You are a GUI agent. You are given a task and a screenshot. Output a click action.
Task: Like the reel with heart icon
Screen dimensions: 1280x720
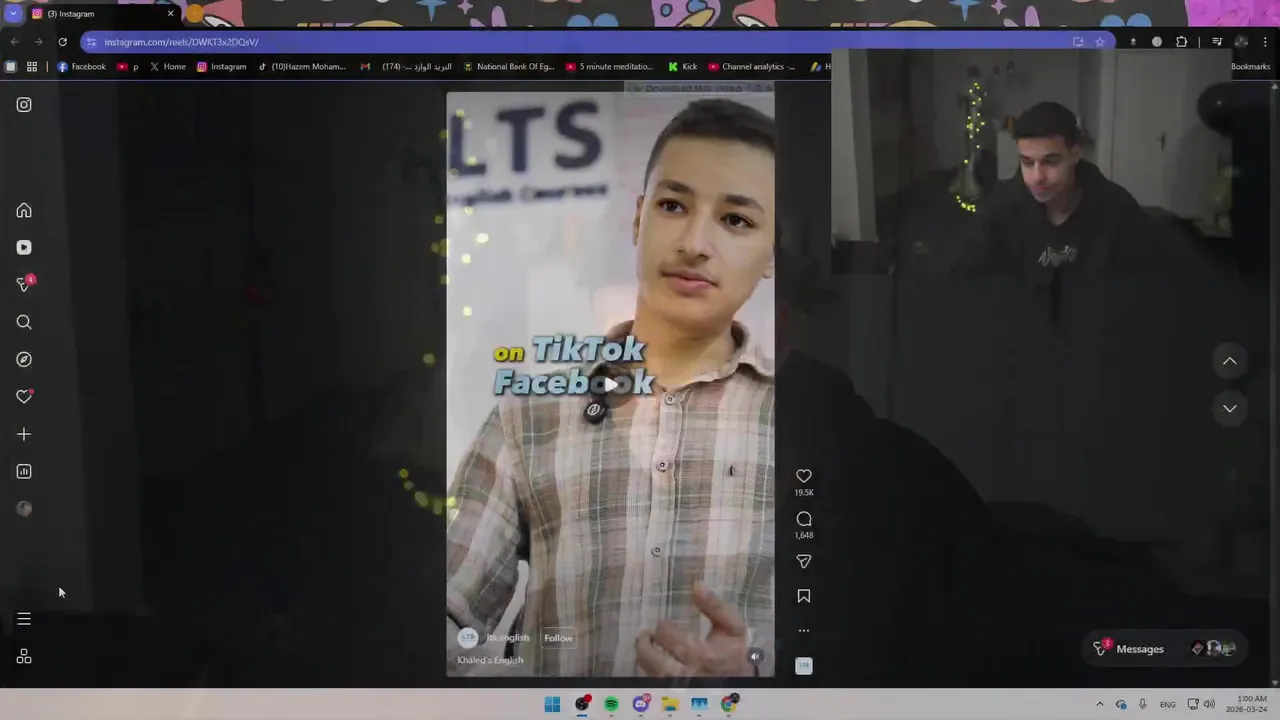point(804,476)
